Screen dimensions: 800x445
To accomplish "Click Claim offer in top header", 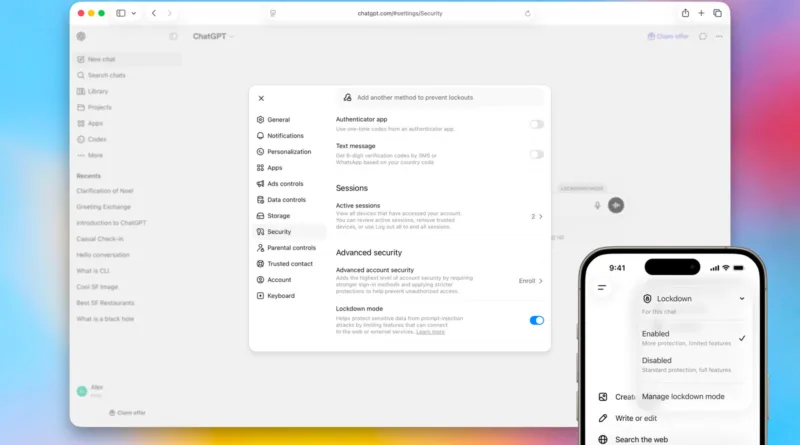I will click(x=668, y=36).
